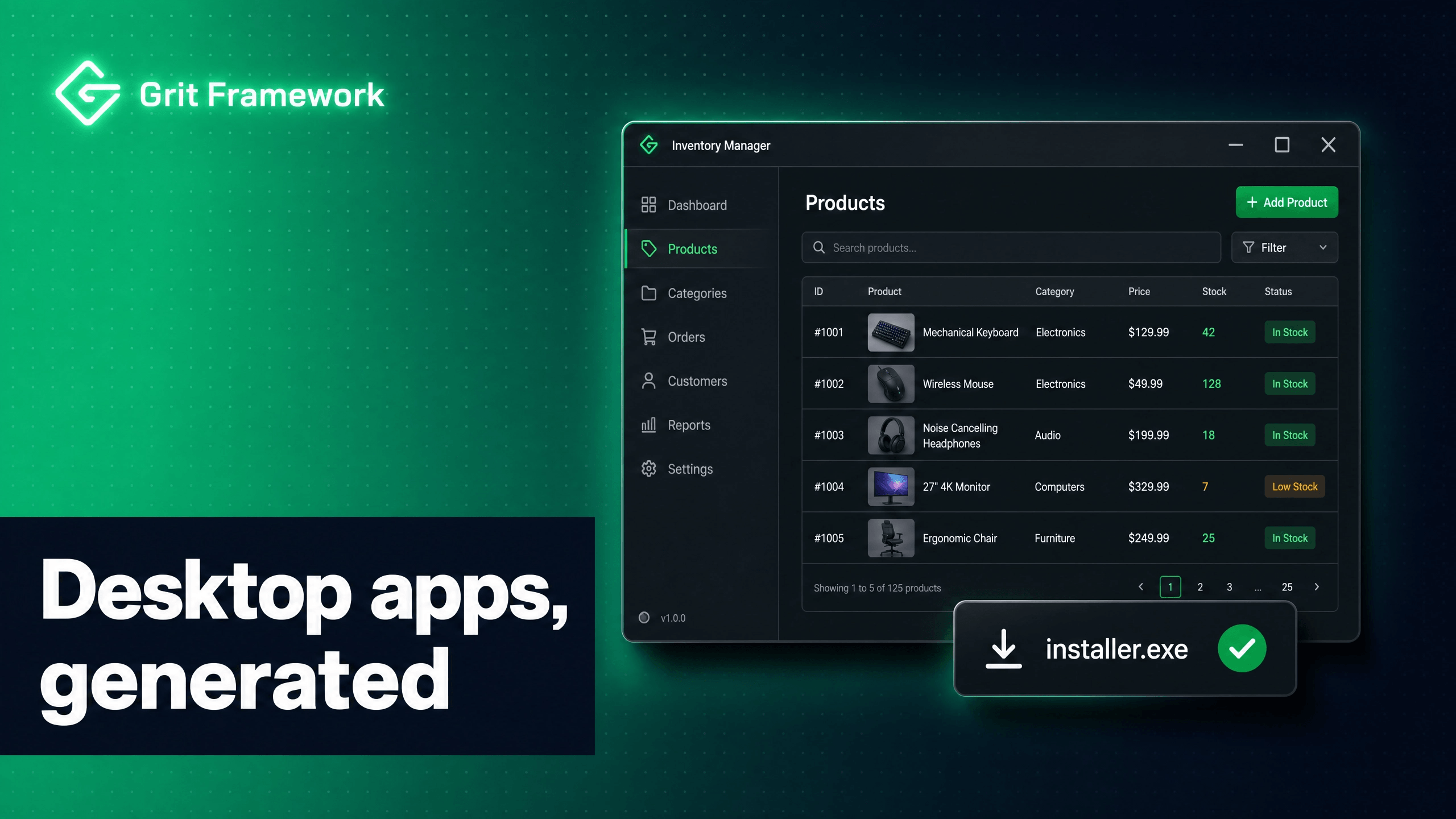The width and height of the screenshot is (1456, 819).
Task: Click the Audio category cell
Action: tap(1048, 435)
